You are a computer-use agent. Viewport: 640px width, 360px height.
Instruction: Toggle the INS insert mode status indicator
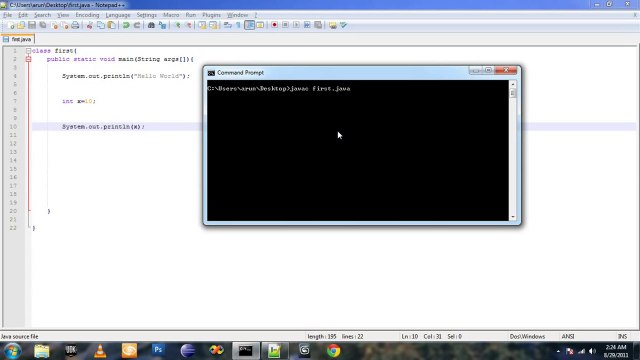pos(622,336)
